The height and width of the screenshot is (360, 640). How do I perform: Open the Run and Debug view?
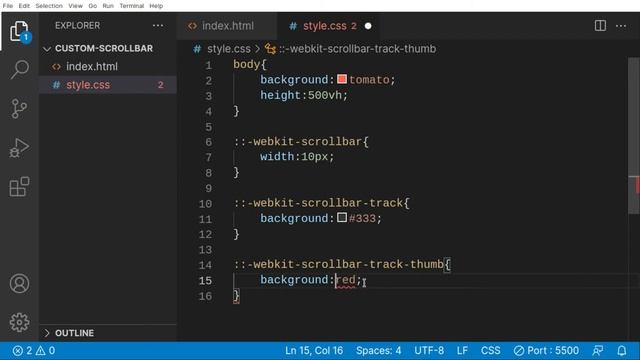pos(19,148)
